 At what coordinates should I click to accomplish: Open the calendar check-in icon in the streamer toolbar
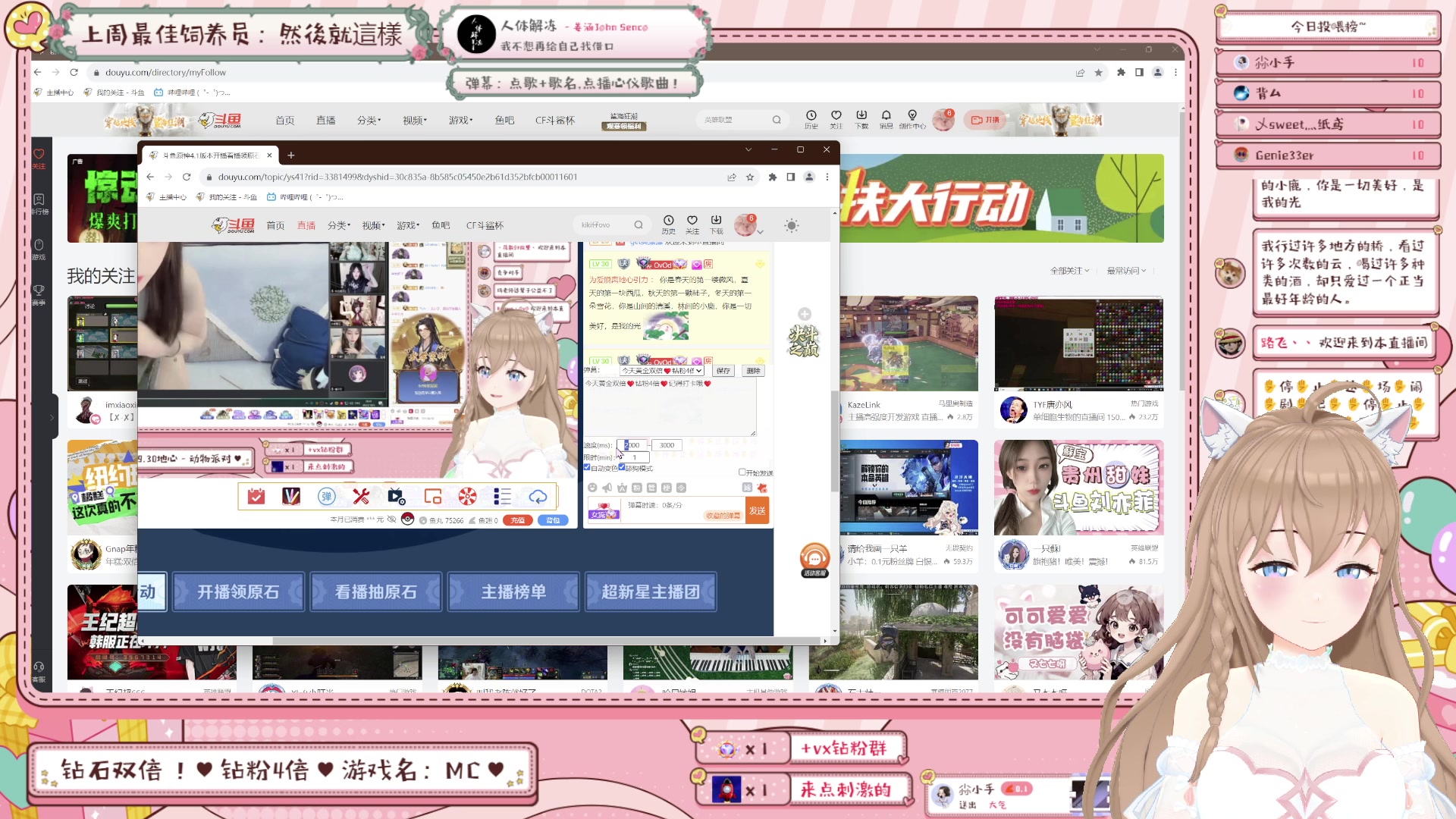tap(256, 497)
